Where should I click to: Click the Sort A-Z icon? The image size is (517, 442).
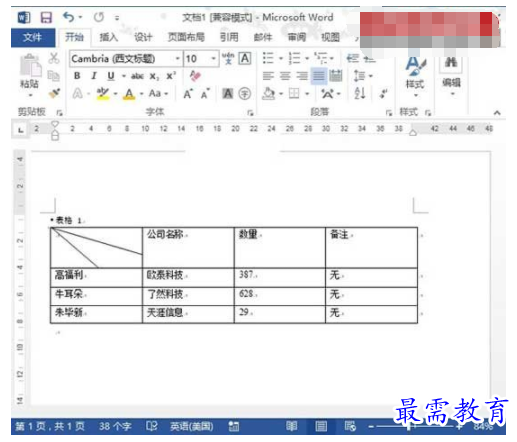tap(360, 94)
